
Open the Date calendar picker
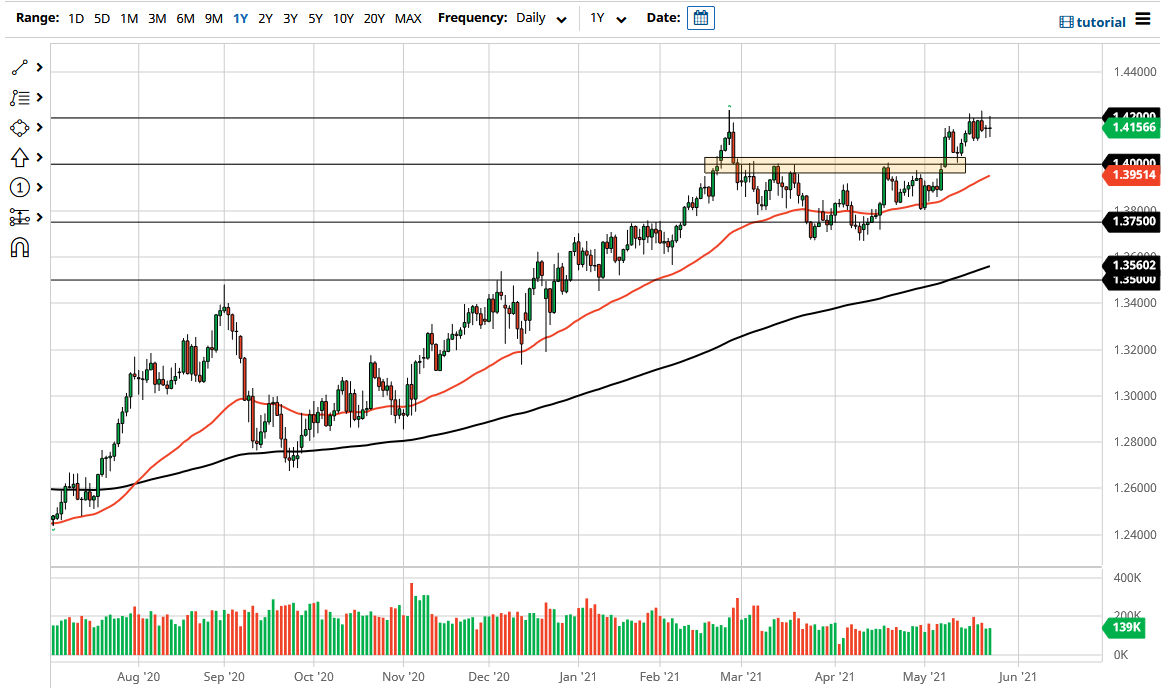point(699,17)
